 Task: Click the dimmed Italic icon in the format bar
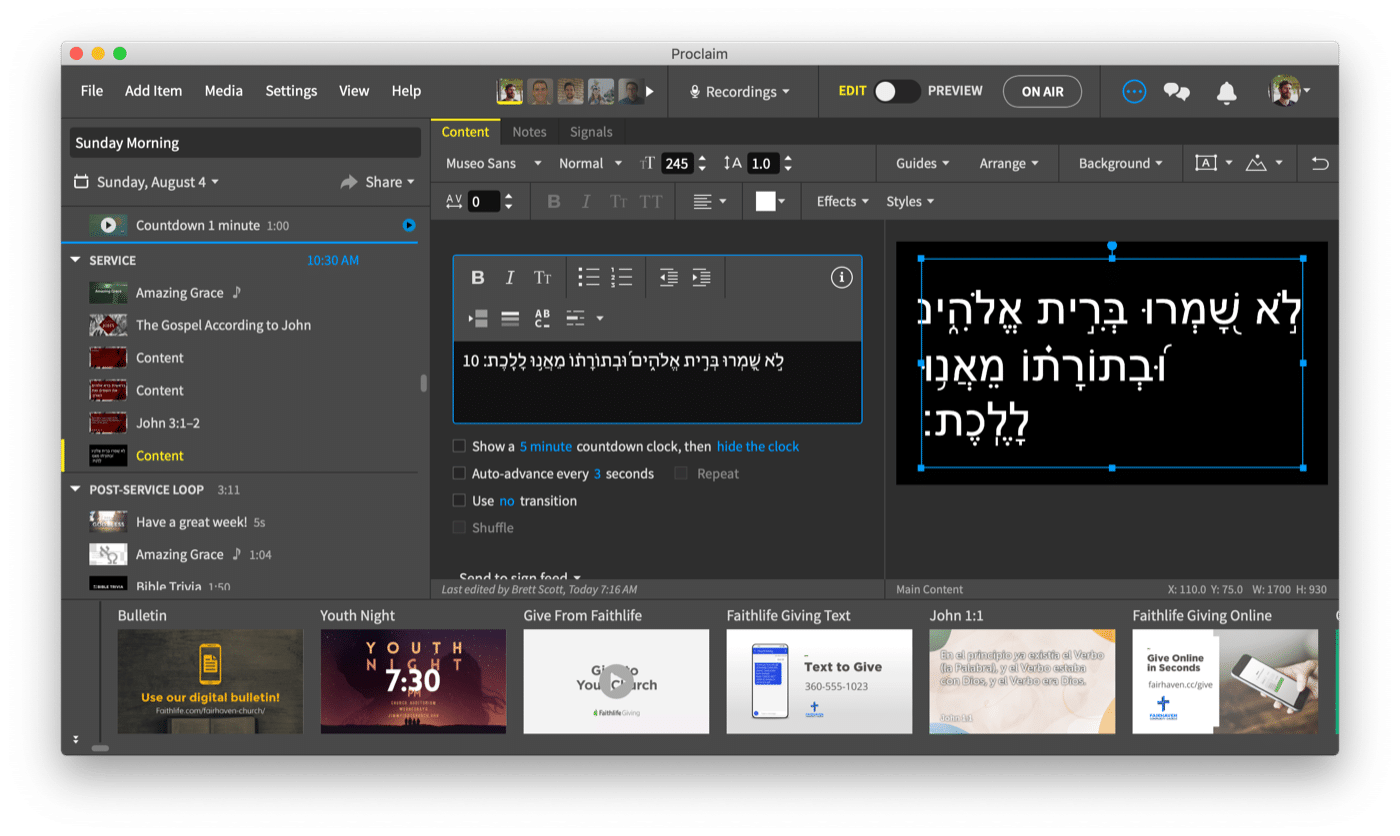(586, 201)
